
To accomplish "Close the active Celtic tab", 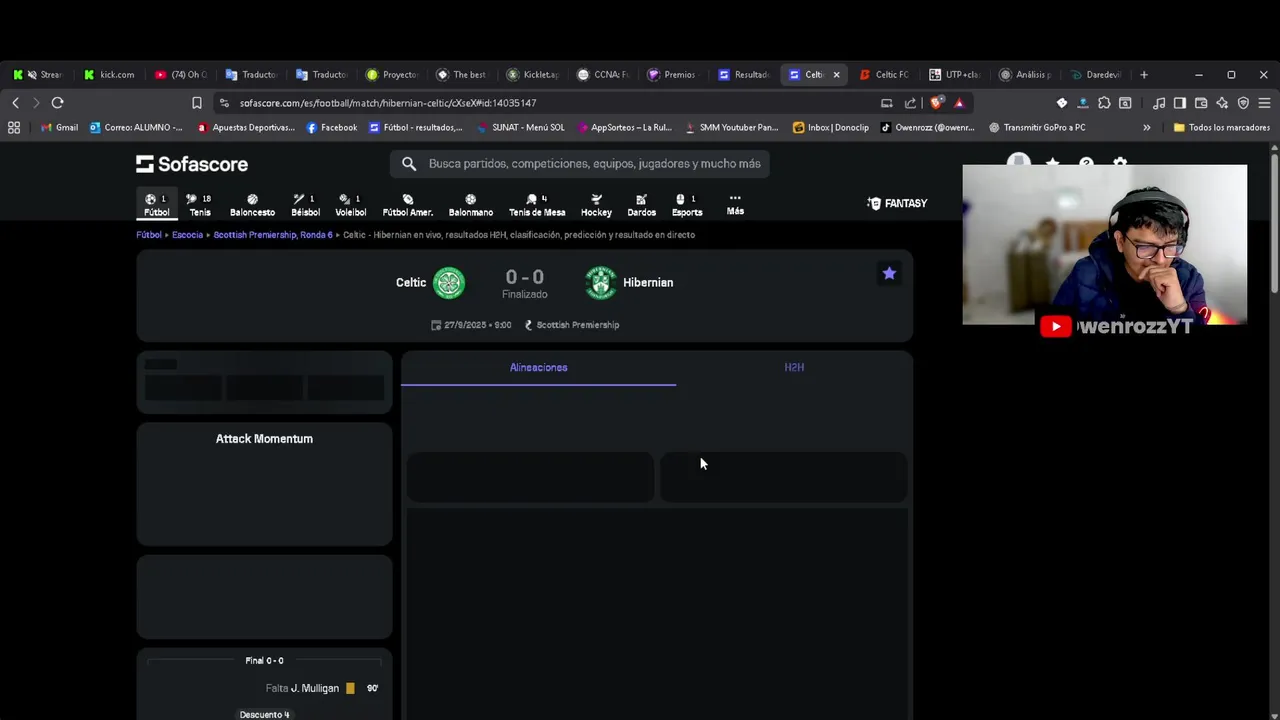I will click(837, 75).
